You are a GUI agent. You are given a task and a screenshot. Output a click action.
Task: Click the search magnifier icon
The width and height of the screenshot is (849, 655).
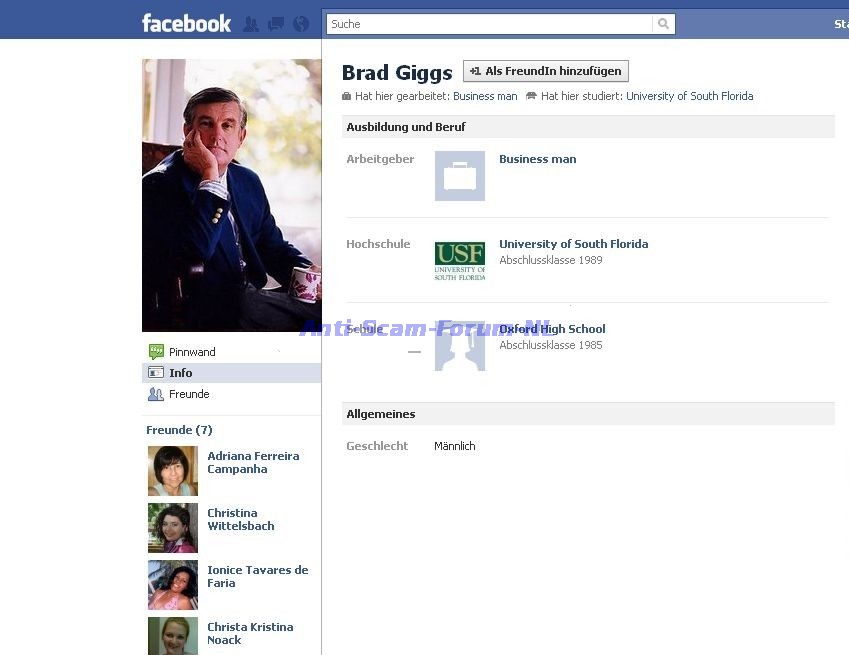663,24
